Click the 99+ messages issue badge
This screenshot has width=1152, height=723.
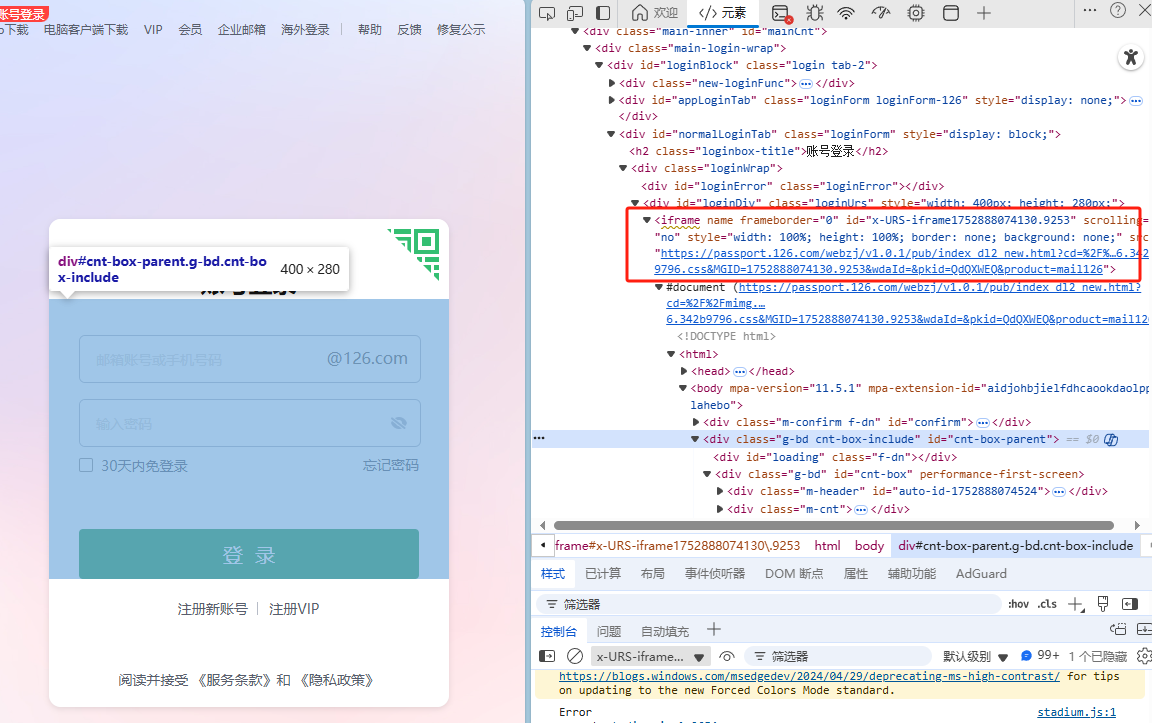1040,655
